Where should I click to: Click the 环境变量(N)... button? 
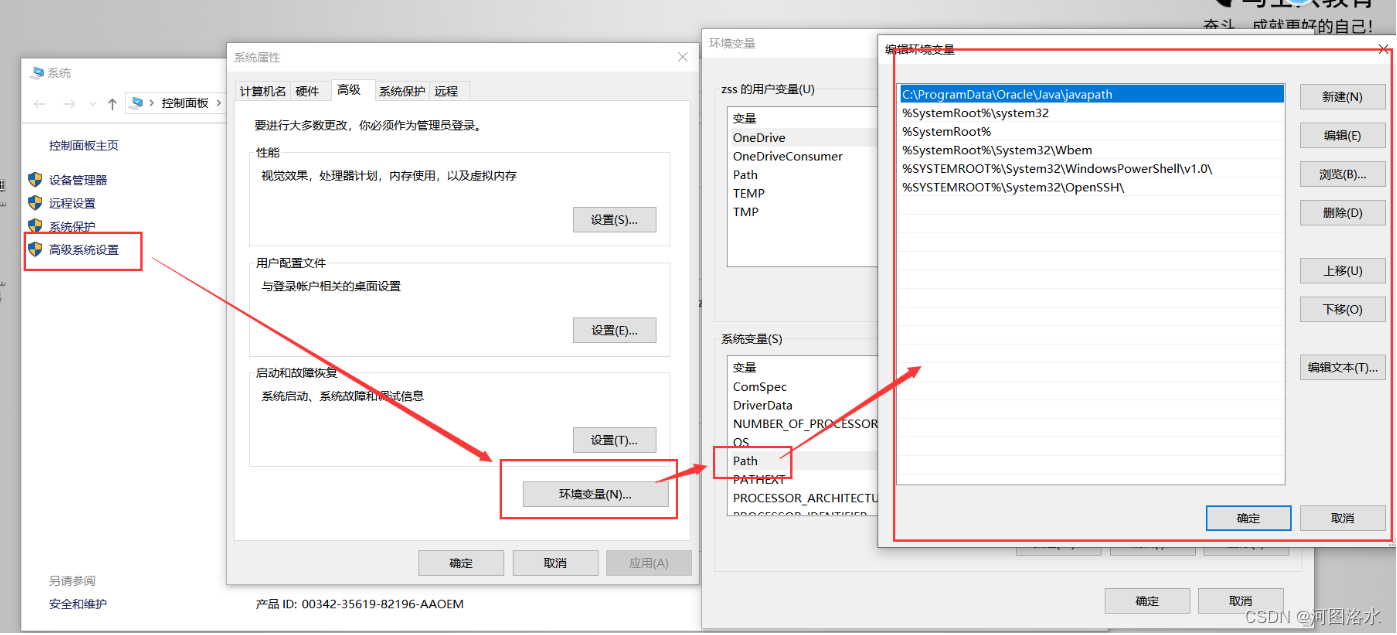(595, 494)
